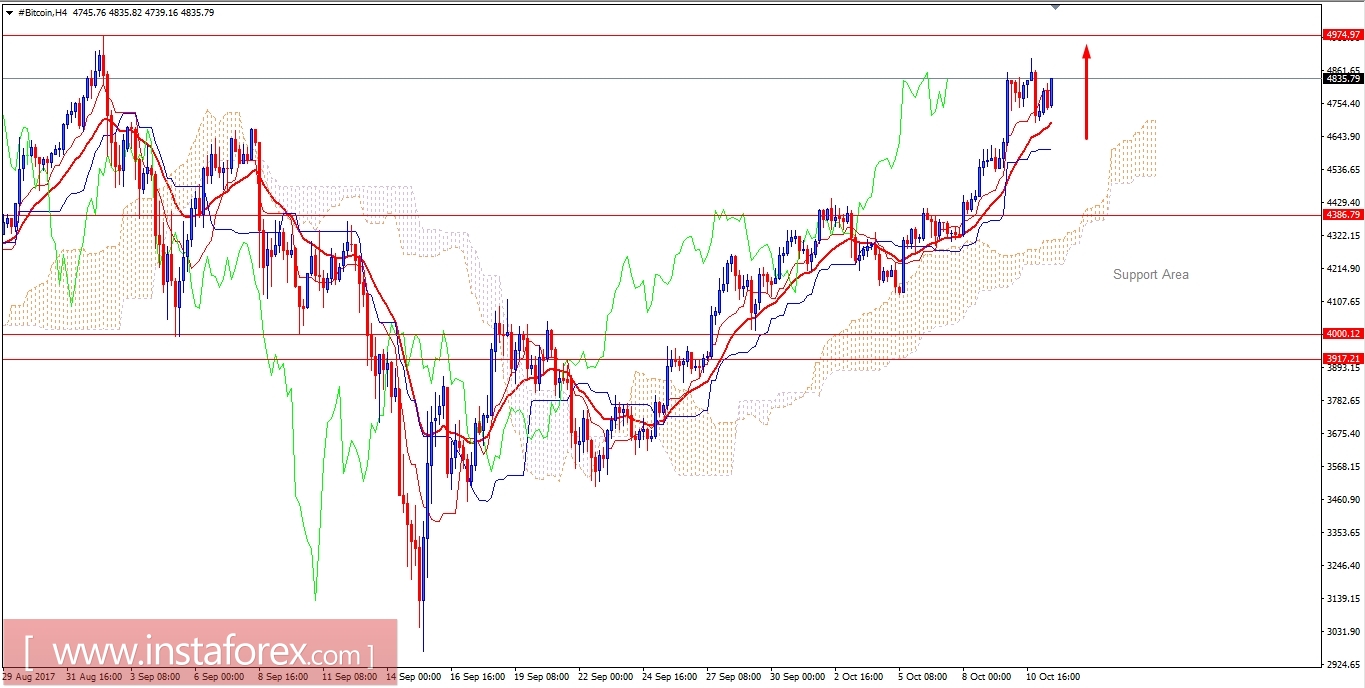Click the 4214.90 value on price axis
This screenshot has height=688, width=1365.
1342,269
